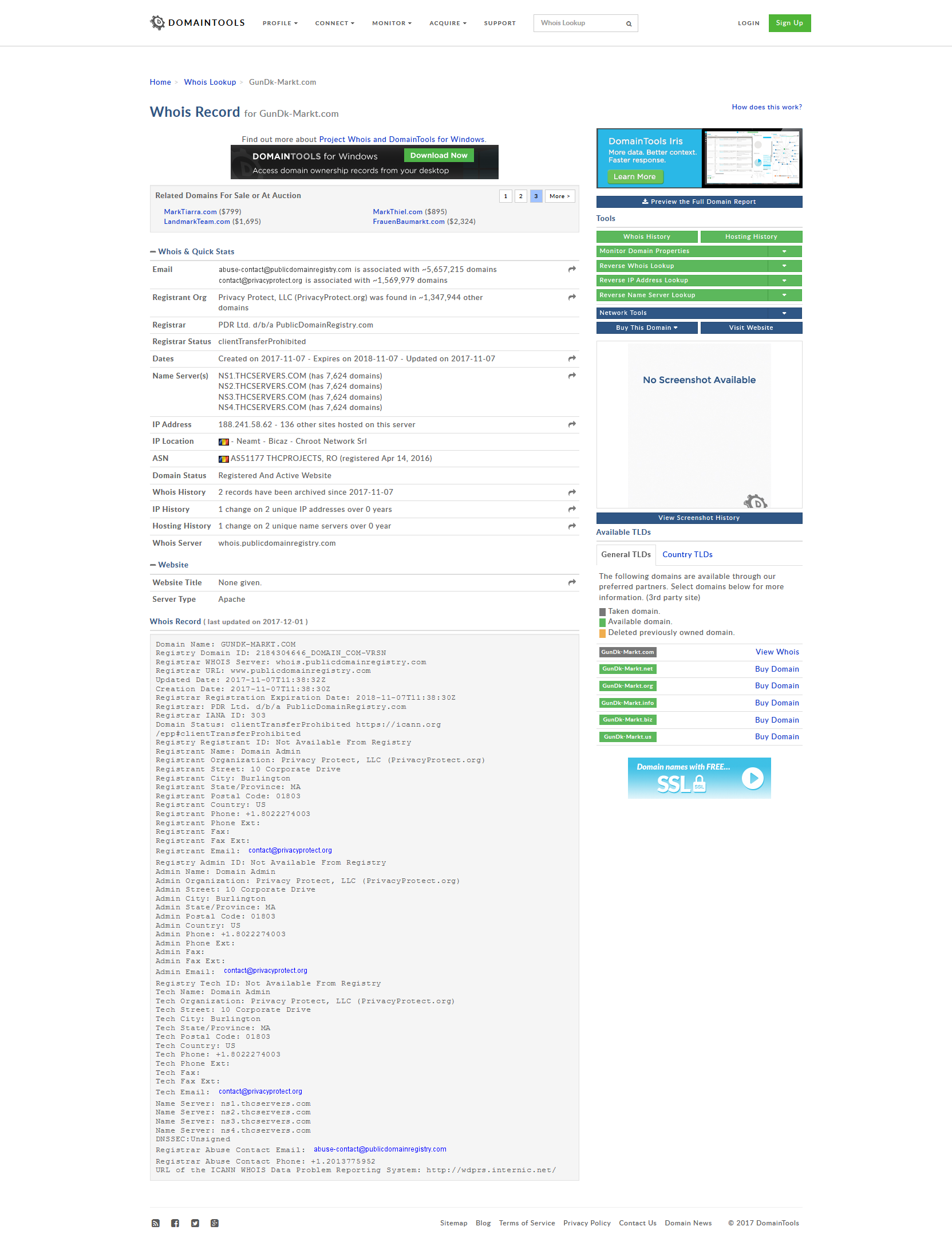952x1238 pixels.
Task: Click the LOGIN link
Action: point(748,23)
